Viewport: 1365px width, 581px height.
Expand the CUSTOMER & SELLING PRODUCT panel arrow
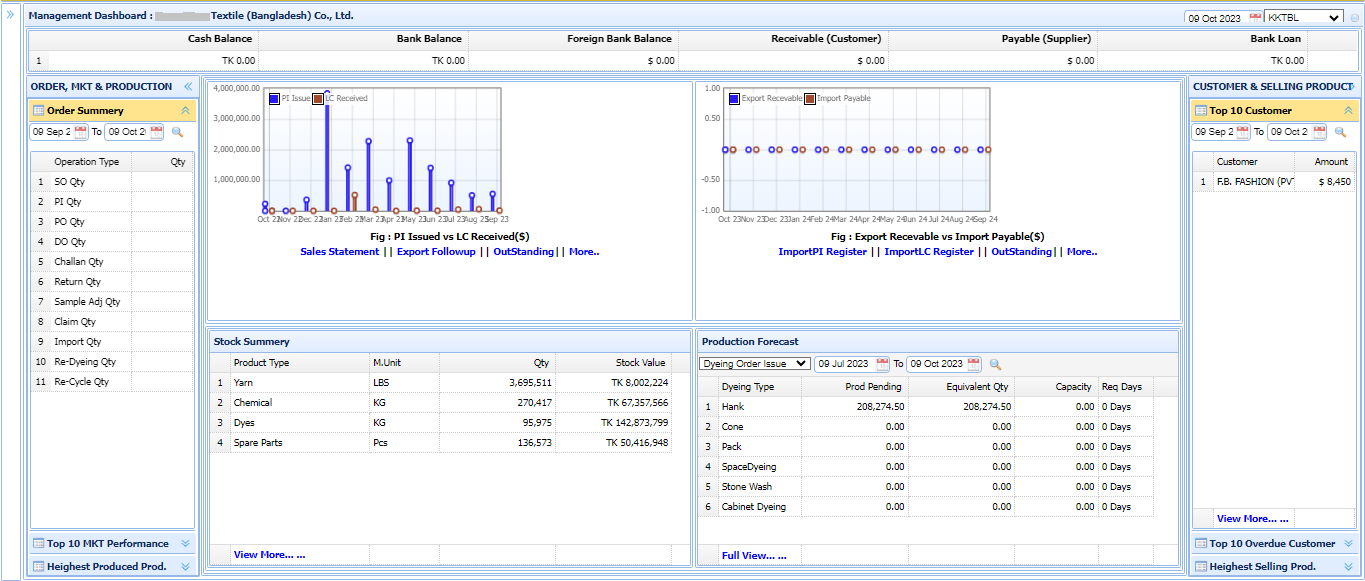tap(1353, 87)
